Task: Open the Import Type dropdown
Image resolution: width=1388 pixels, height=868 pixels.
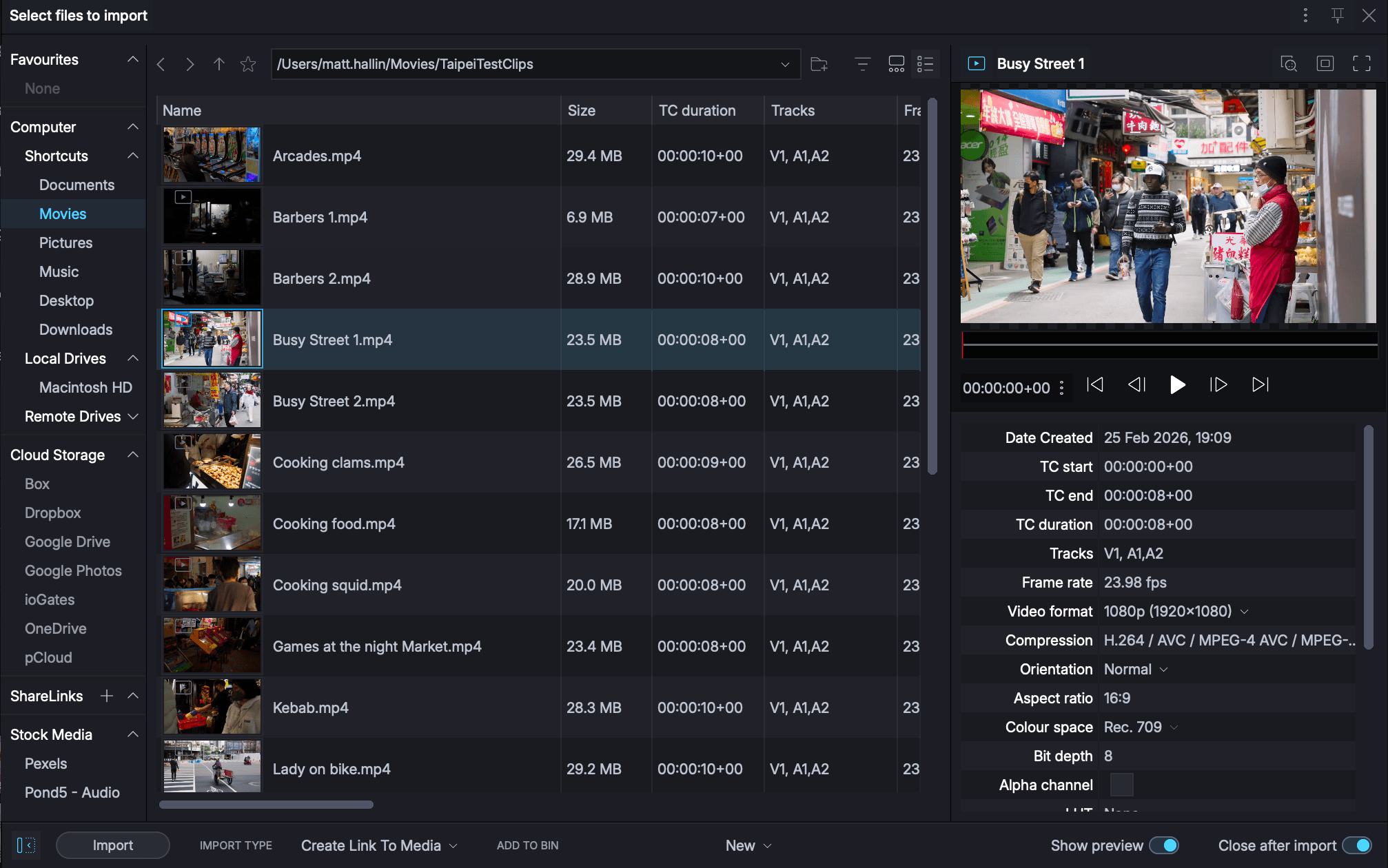Action: coord(379,845)
